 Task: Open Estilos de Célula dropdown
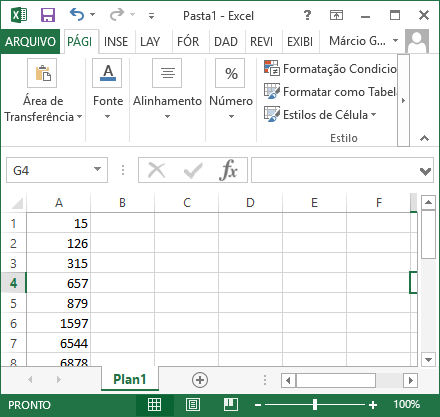(320, 115)
